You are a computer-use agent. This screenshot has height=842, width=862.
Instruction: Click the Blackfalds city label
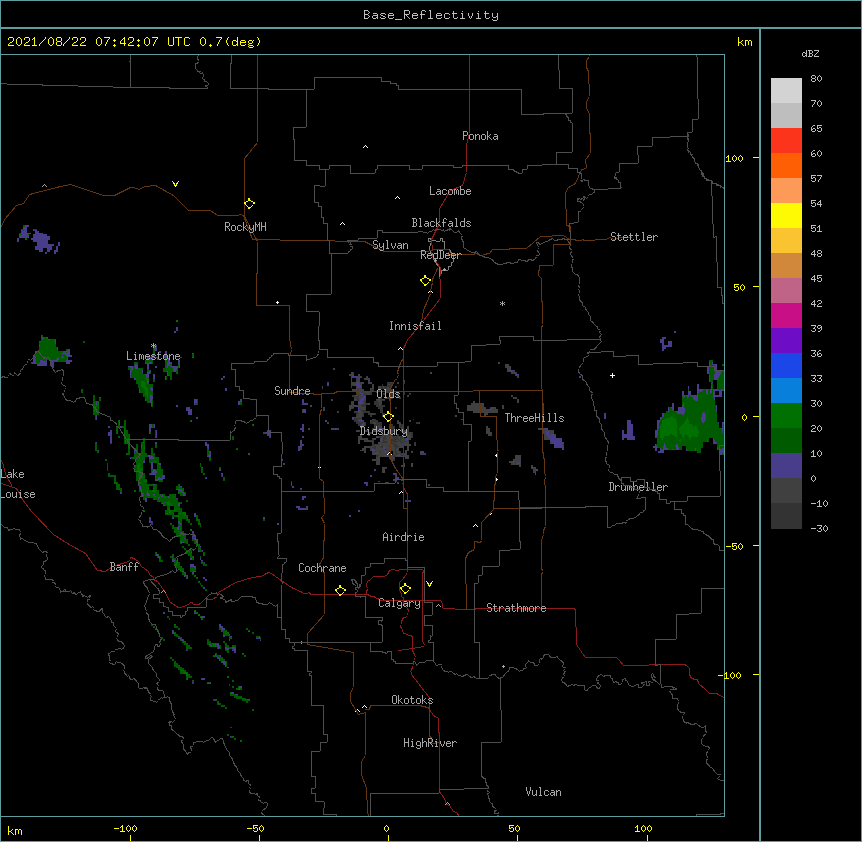click(x=441, y=223)
